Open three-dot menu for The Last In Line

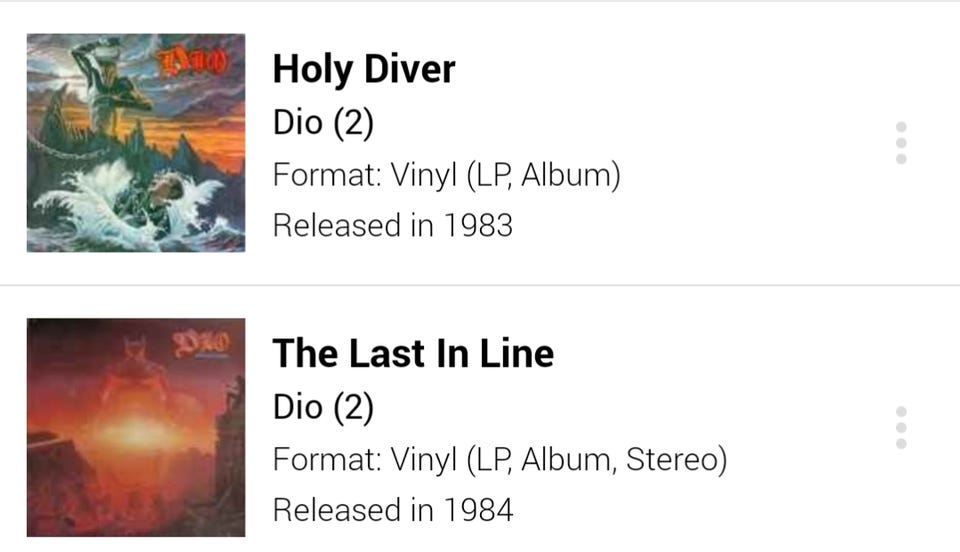pyautogui.click(x=901, y=427)
